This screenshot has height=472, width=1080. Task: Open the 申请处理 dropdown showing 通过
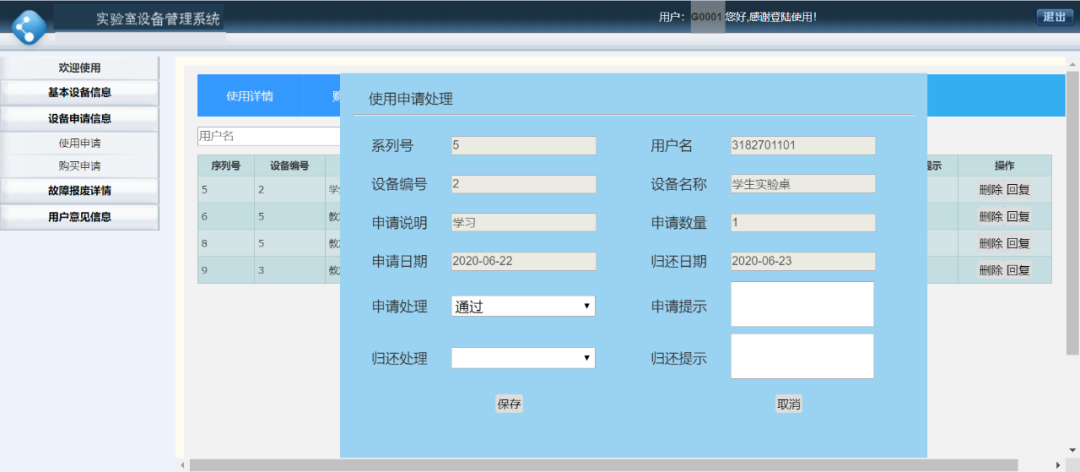pyautogui.click(x=523, y=307)
